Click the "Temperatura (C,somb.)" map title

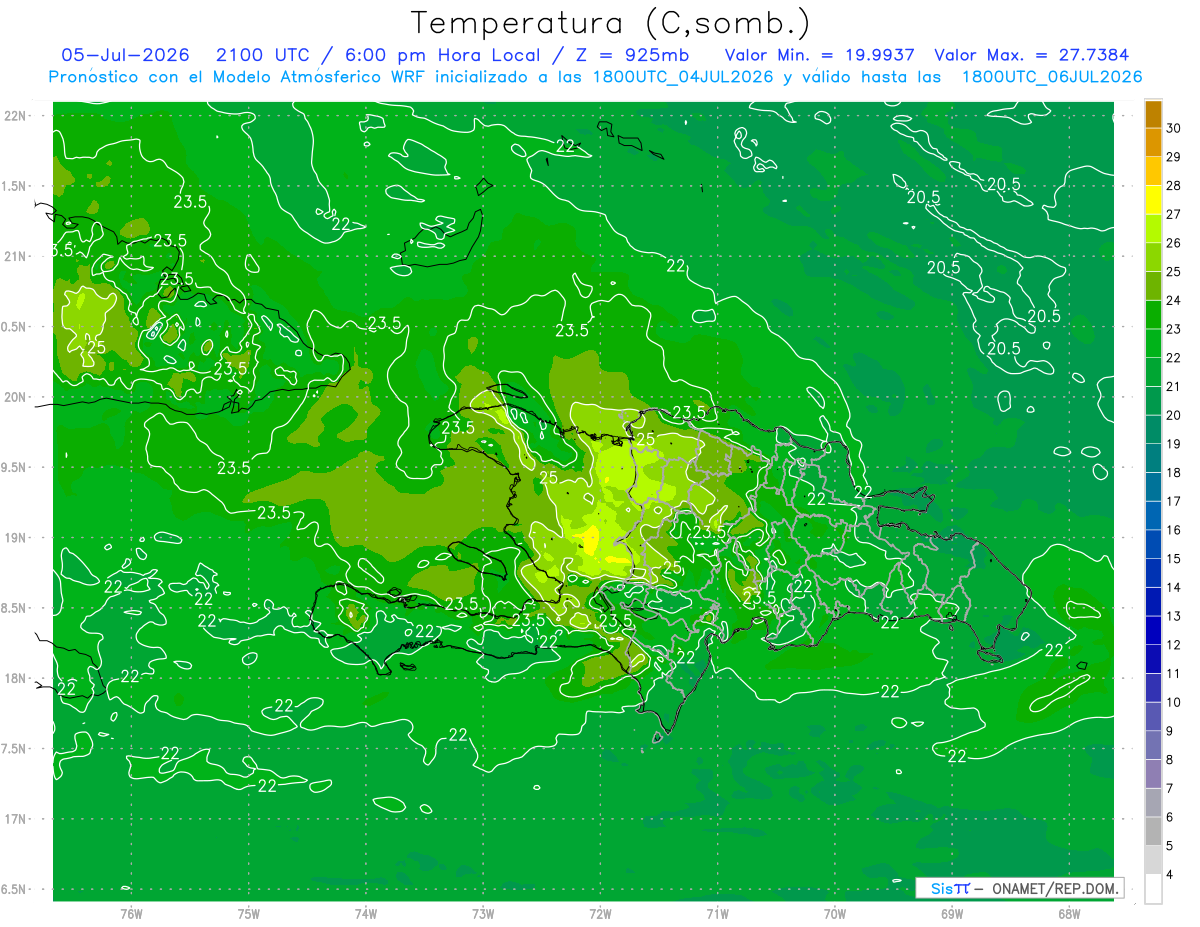pyautogui.click(x=610, y=23)
